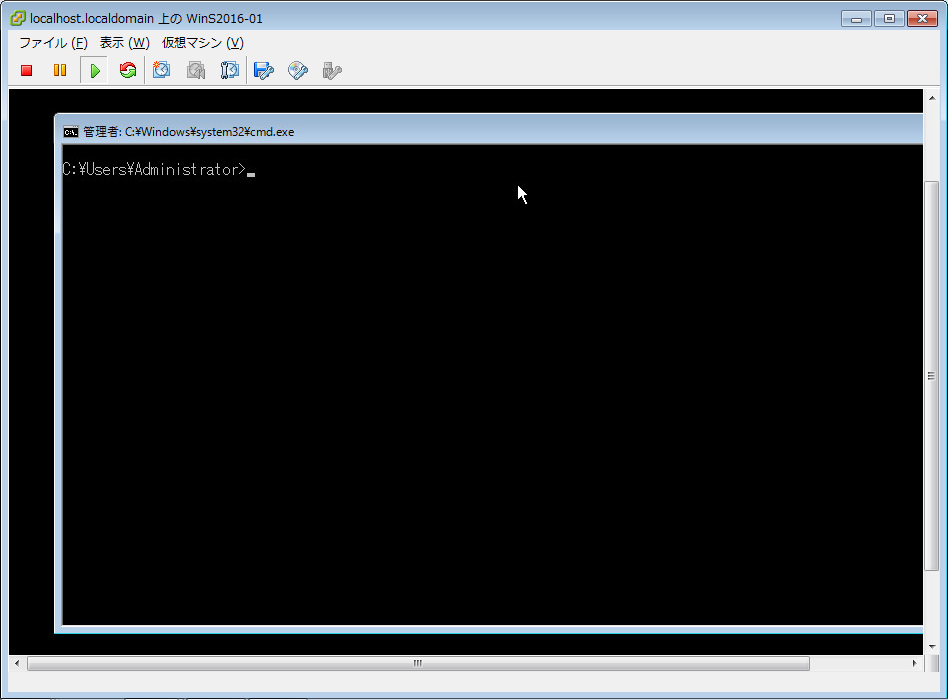The height and width of the screenshot is (700, 948).
Task: Open the 表示 (W) menu
Action: [125, 43]
